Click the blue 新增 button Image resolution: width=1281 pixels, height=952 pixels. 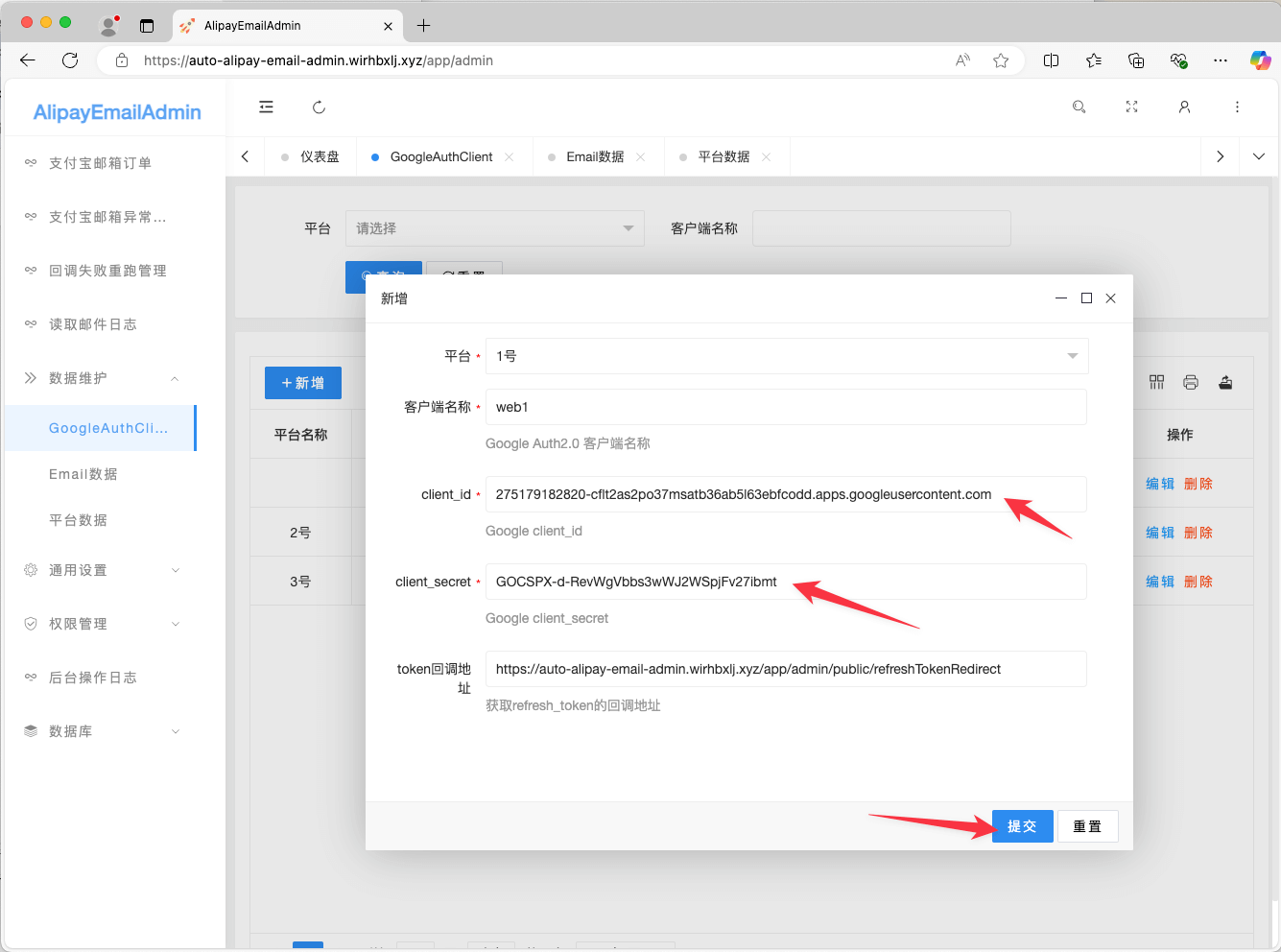(x=303, y=383)
